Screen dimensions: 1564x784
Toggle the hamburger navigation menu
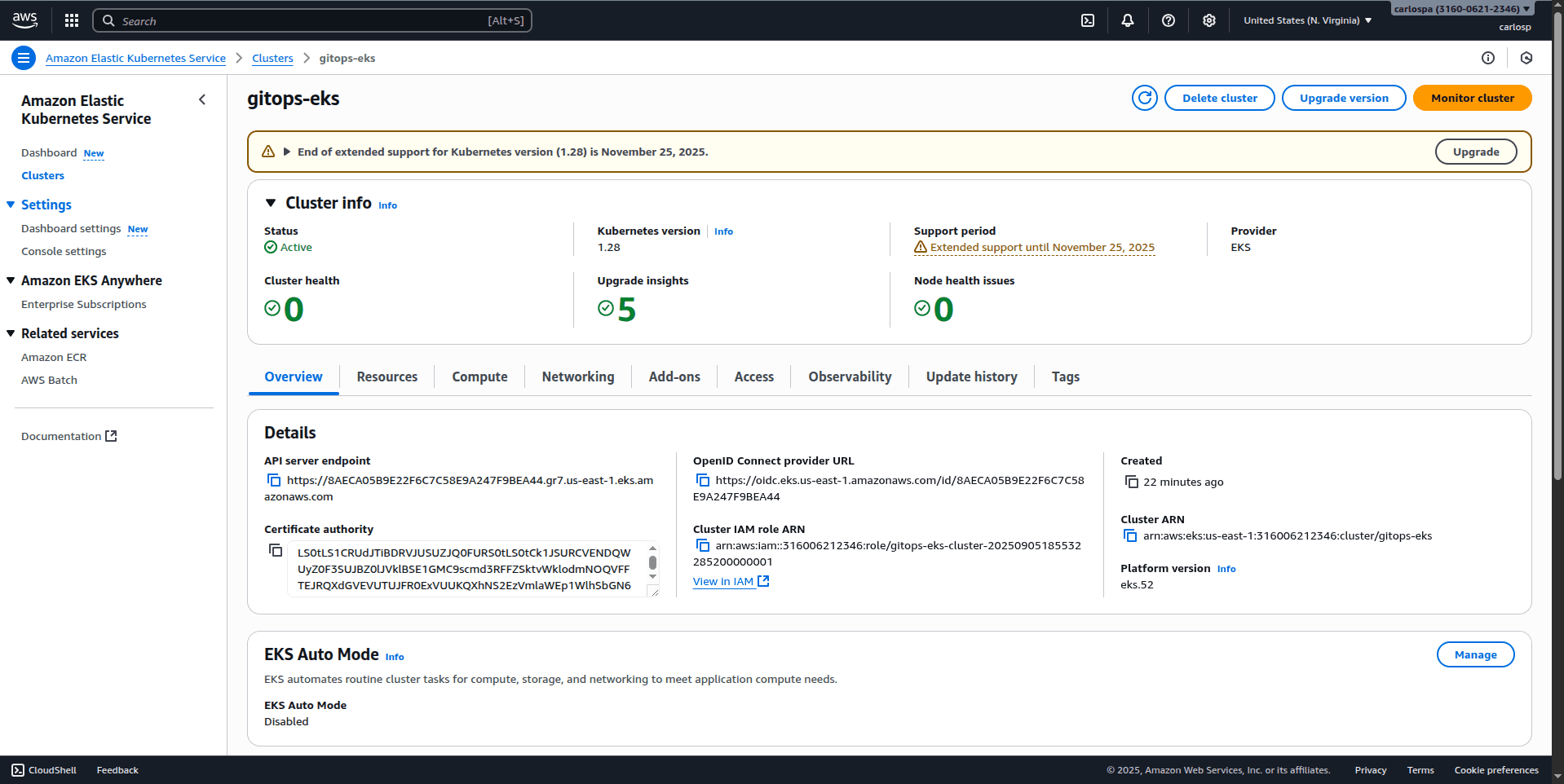pos(24,58)
